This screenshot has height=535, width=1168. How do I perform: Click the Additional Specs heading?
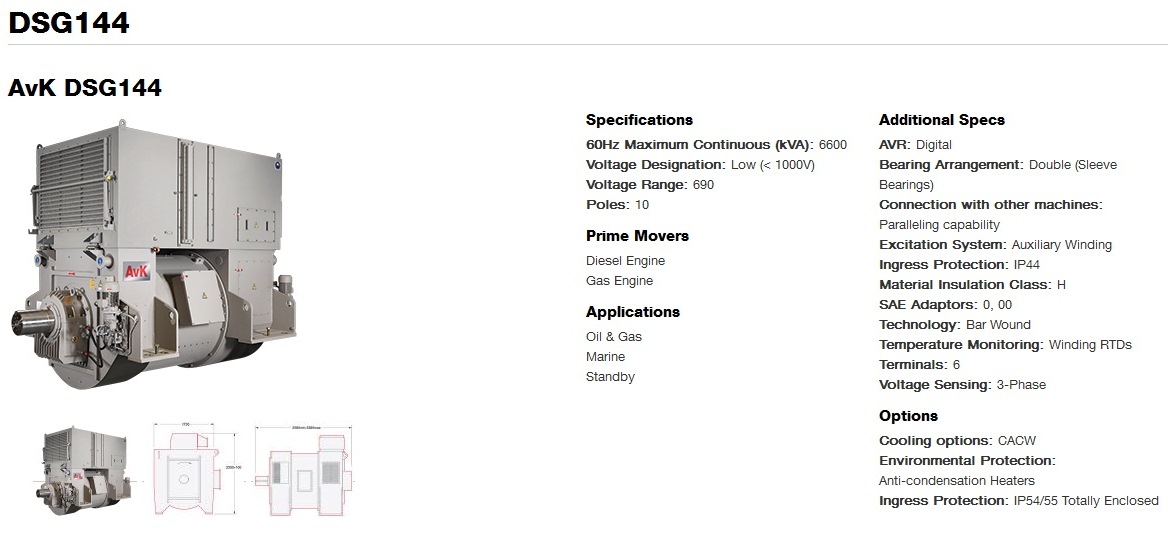941,120
